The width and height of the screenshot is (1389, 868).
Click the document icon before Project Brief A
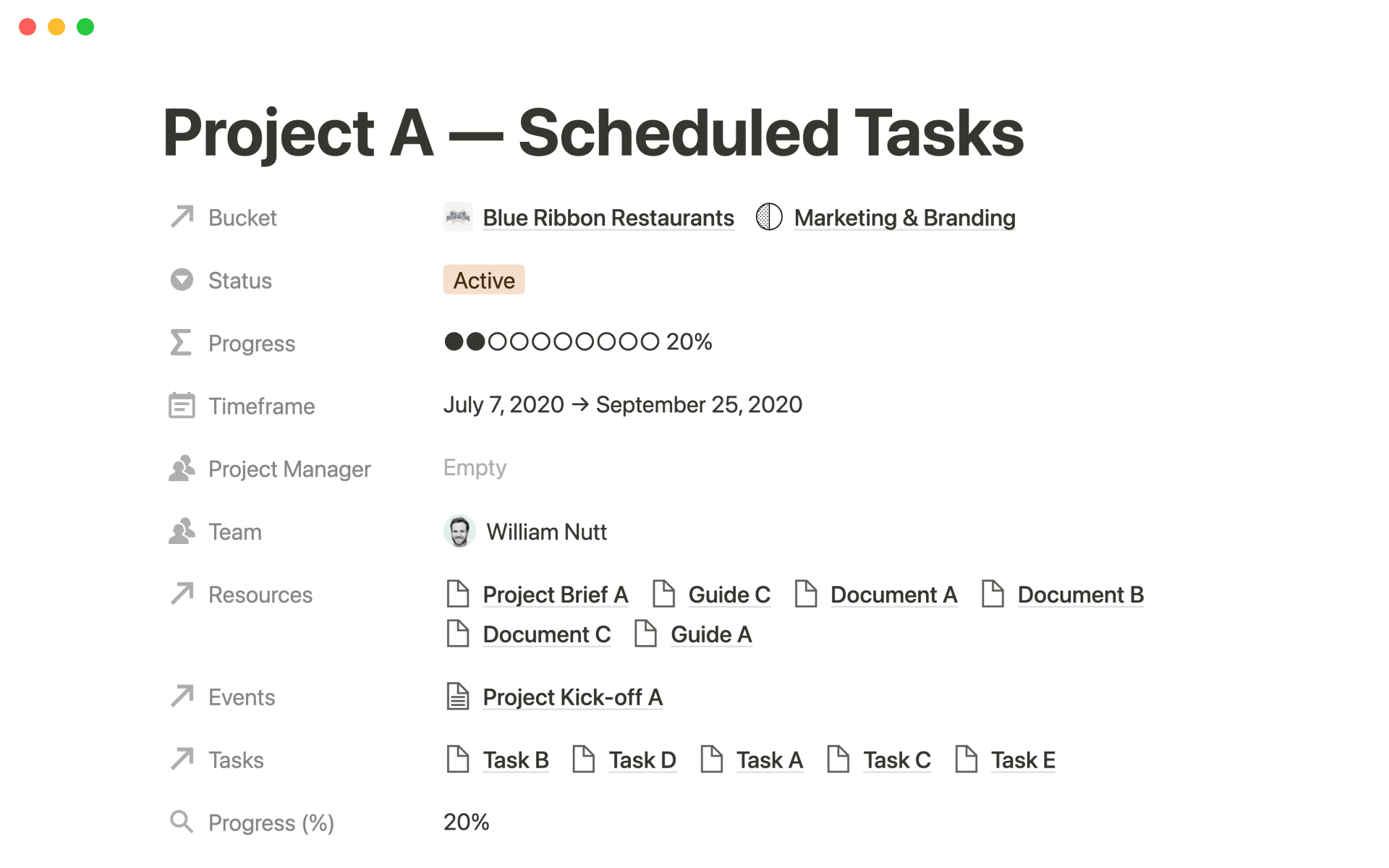457,594
